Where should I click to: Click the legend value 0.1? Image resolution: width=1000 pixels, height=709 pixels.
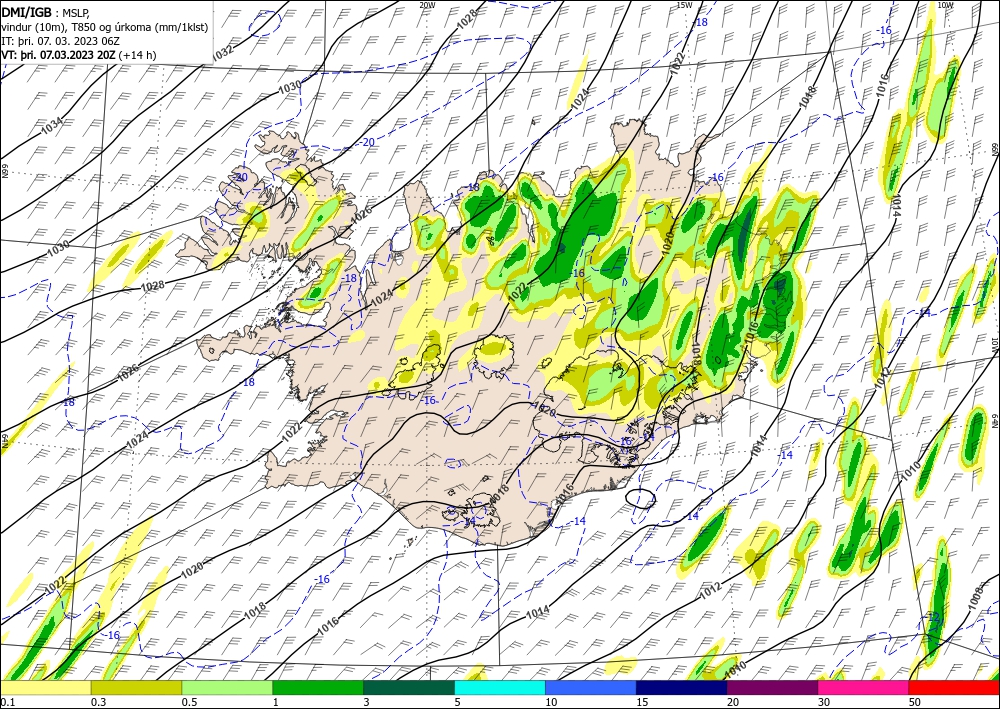pos(7,702)
